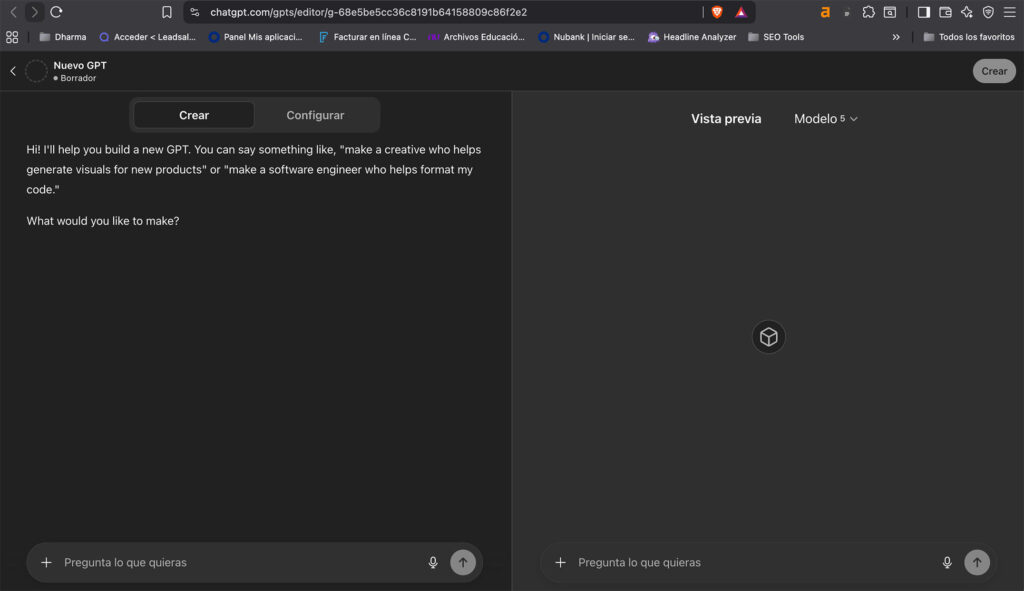Open the browser extensions puzzle icon

pyautogui.click(x=868, y=13)
